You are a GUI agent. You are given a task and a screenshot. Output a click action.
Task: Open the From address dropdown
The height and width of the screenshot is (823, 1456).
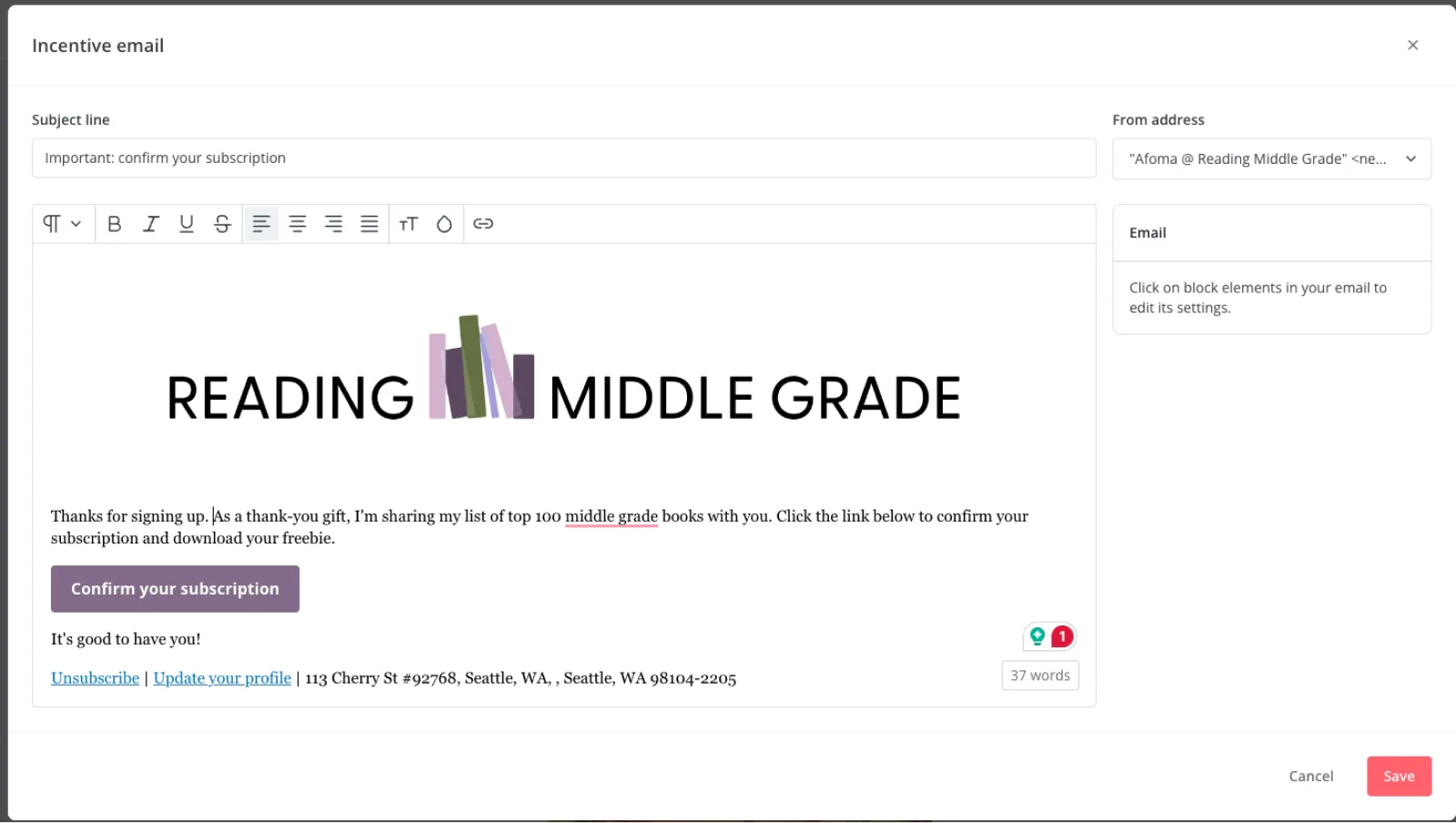click(1271, 159)
